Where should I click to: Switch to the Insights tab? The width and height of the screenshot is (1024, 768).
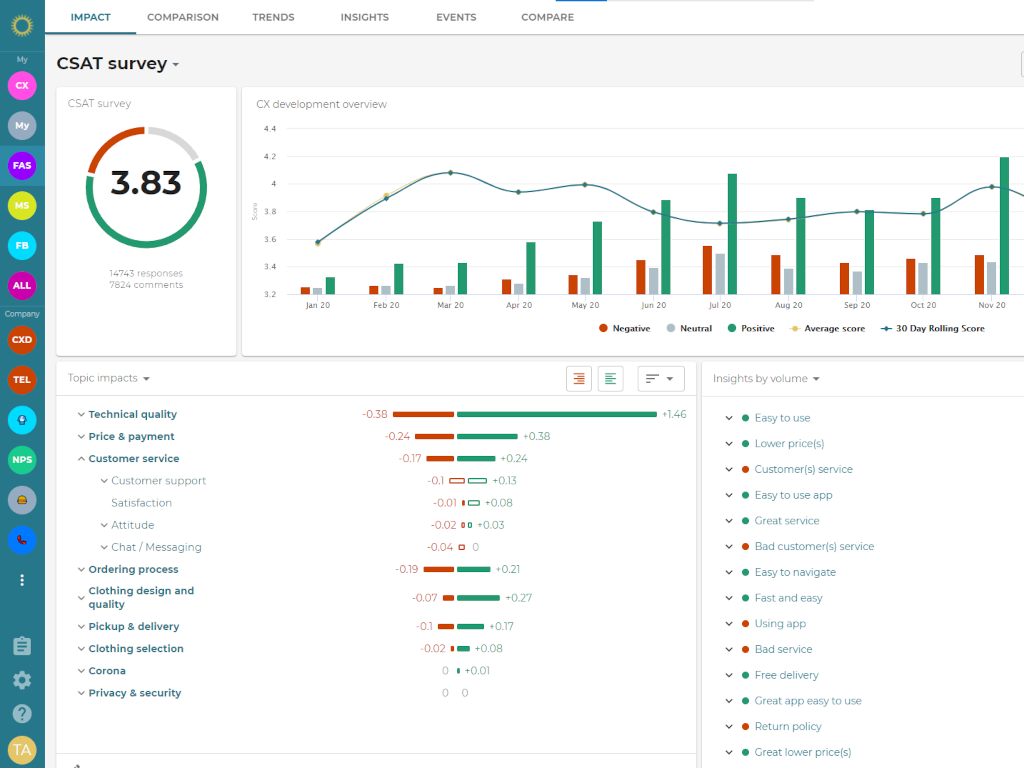tap(364, 17)
